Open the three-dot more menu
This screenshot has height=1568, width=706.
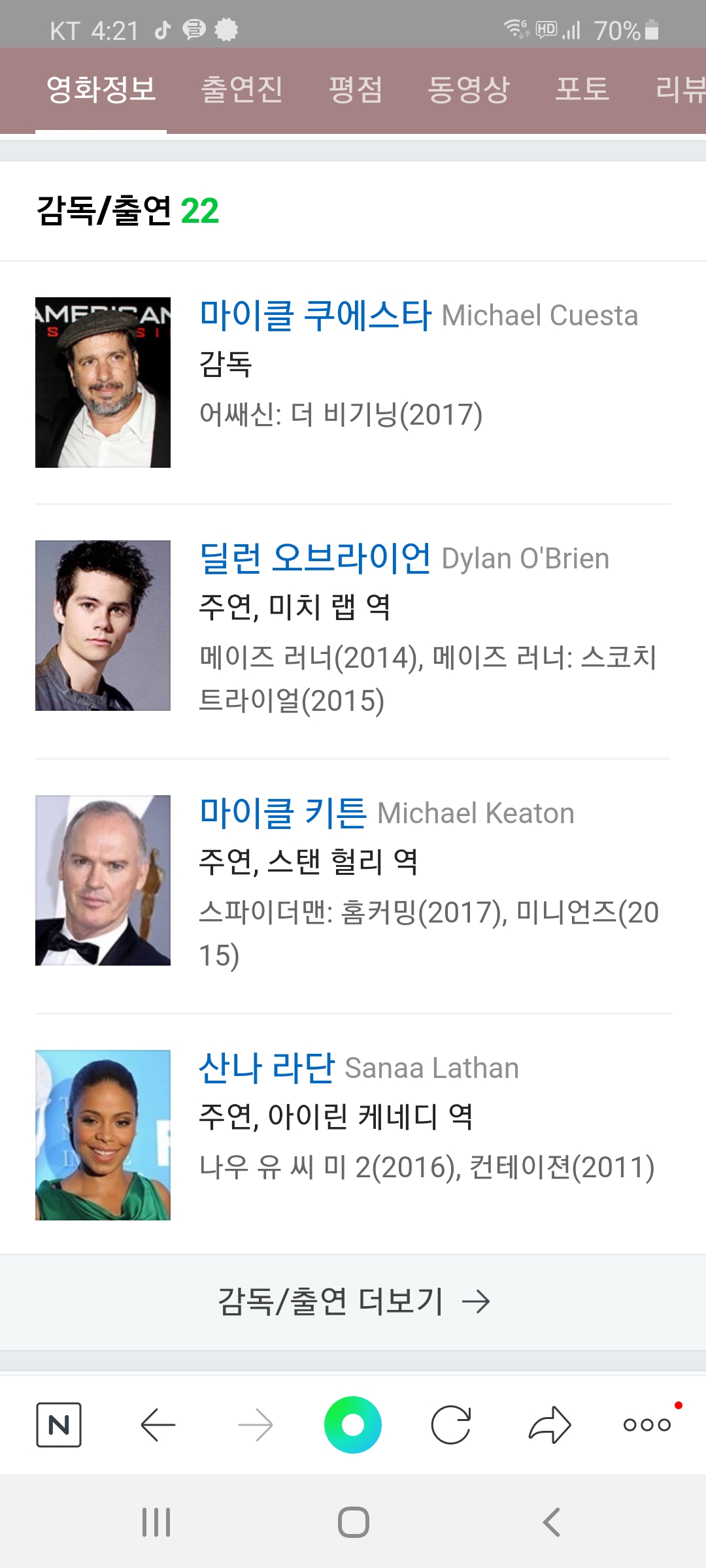pyautogui.click(x=647, y=1424)
